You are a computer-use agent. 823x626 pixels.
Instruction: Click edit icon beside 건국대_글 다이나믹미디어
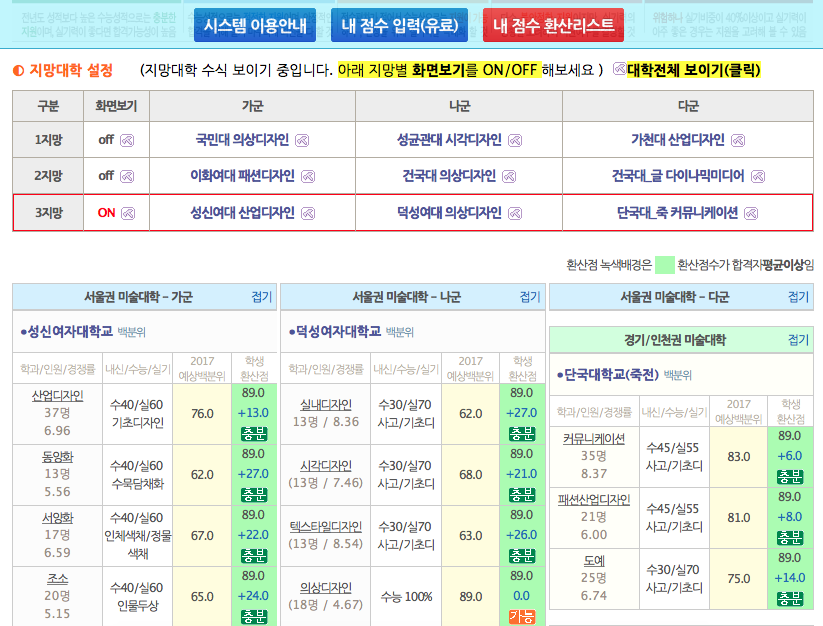pos(758,176)
